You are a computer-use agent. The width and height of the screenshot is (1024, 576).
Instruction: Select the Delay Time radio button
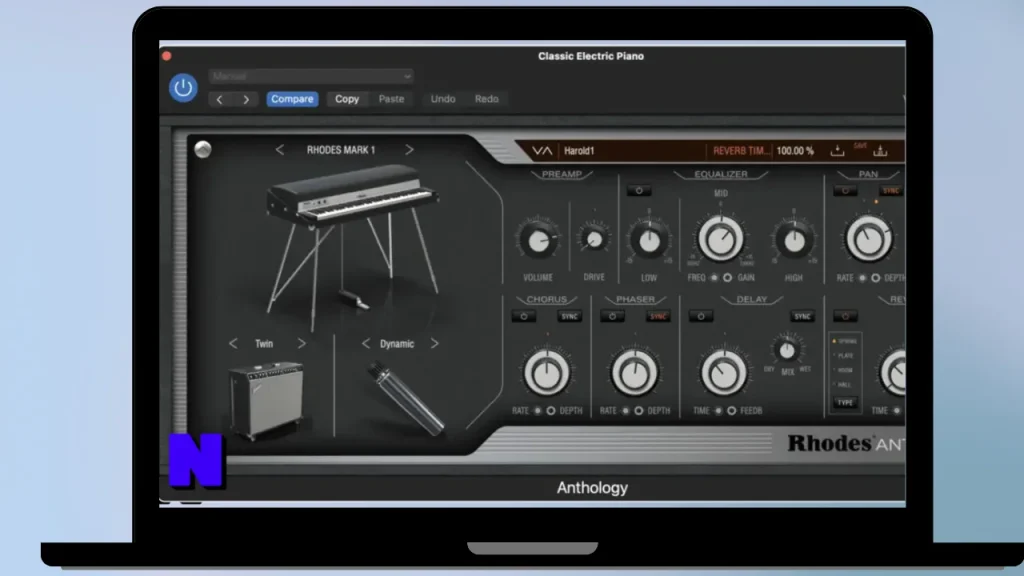(x=718, y=411)
